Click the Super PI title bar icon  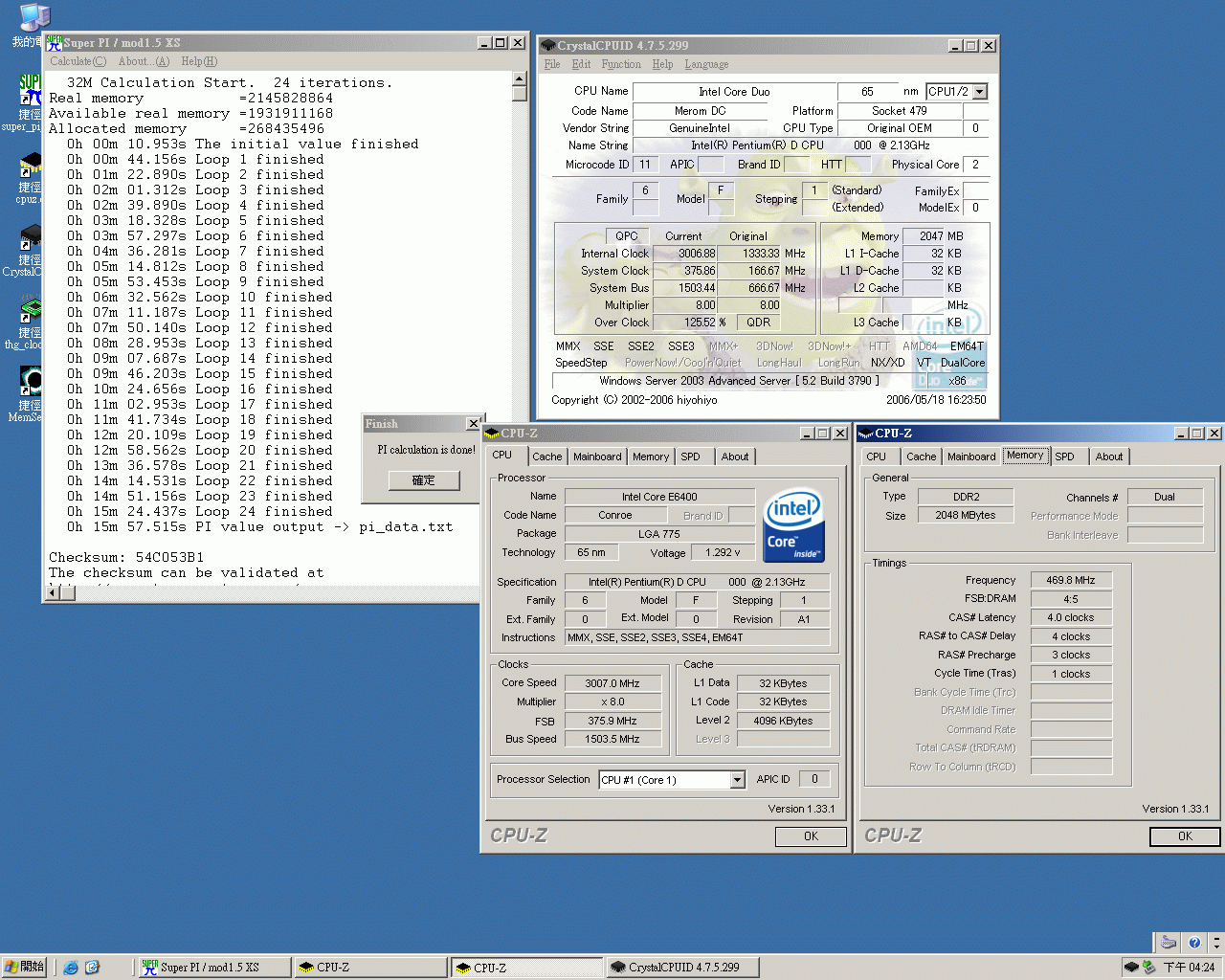54,43
